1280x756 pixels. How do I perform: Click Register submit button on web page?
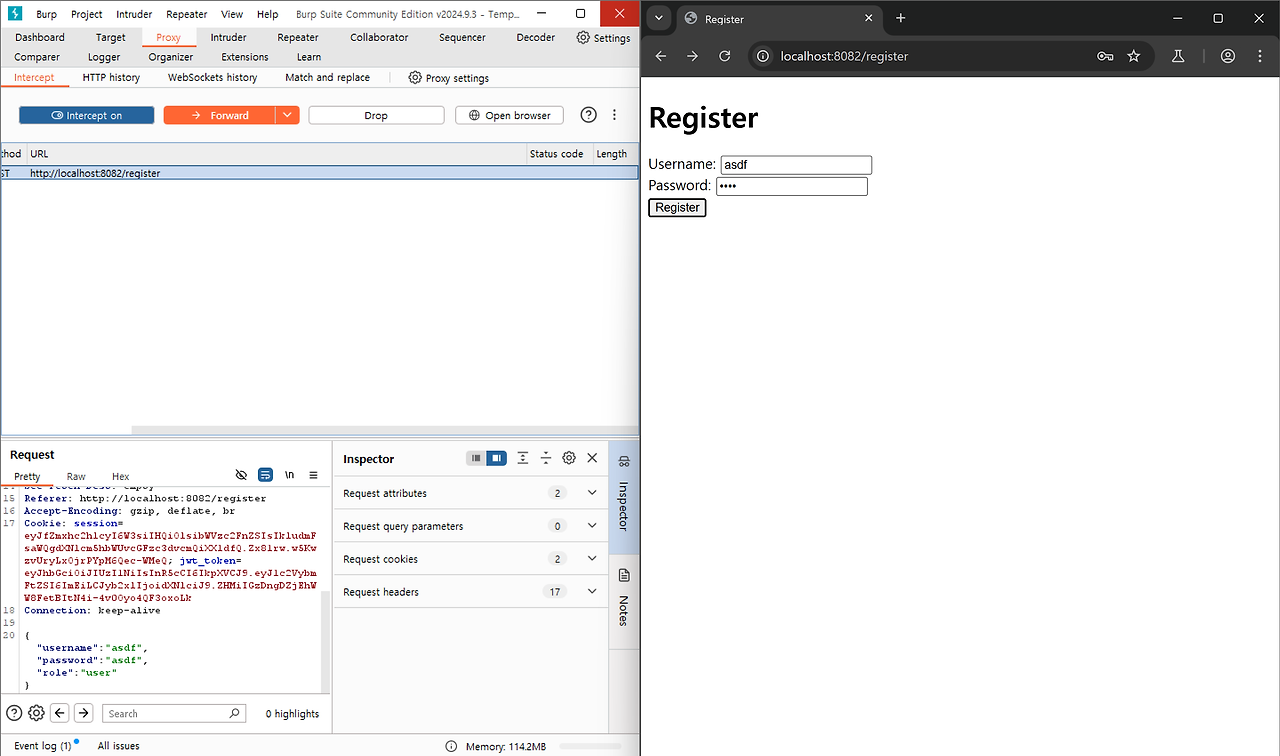click(x=677, y=207)
